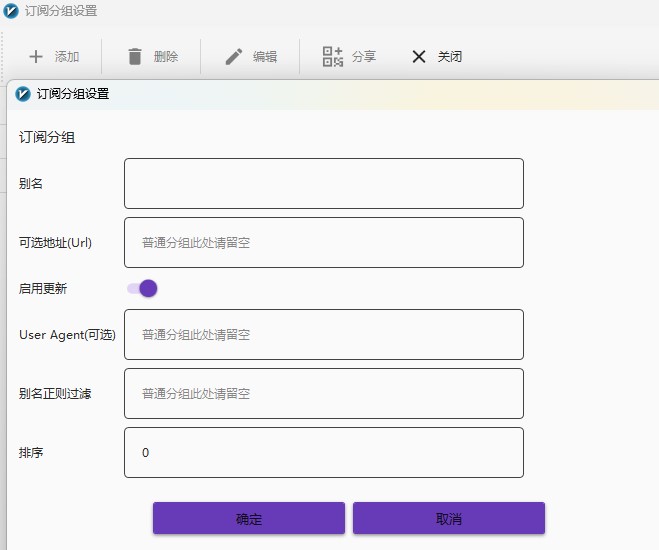Click the logo icon in dialog title bar
Viewport: 659px width, 550px height.
pos(24,94)
